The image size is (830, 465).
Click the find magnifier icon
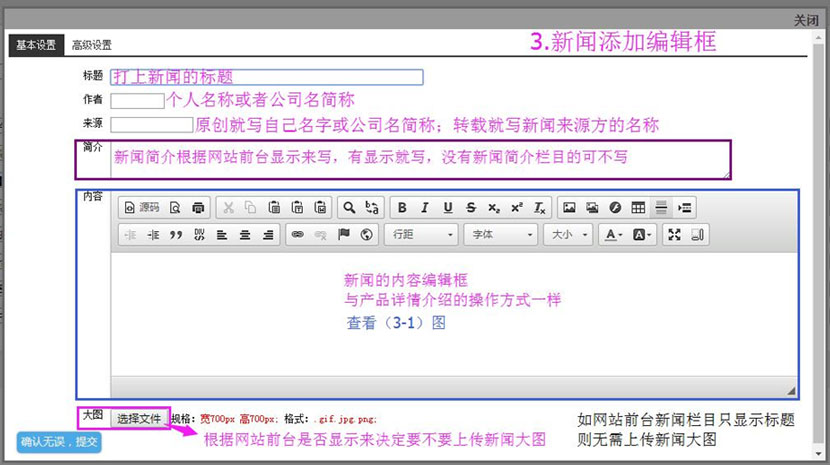(349, 208)
